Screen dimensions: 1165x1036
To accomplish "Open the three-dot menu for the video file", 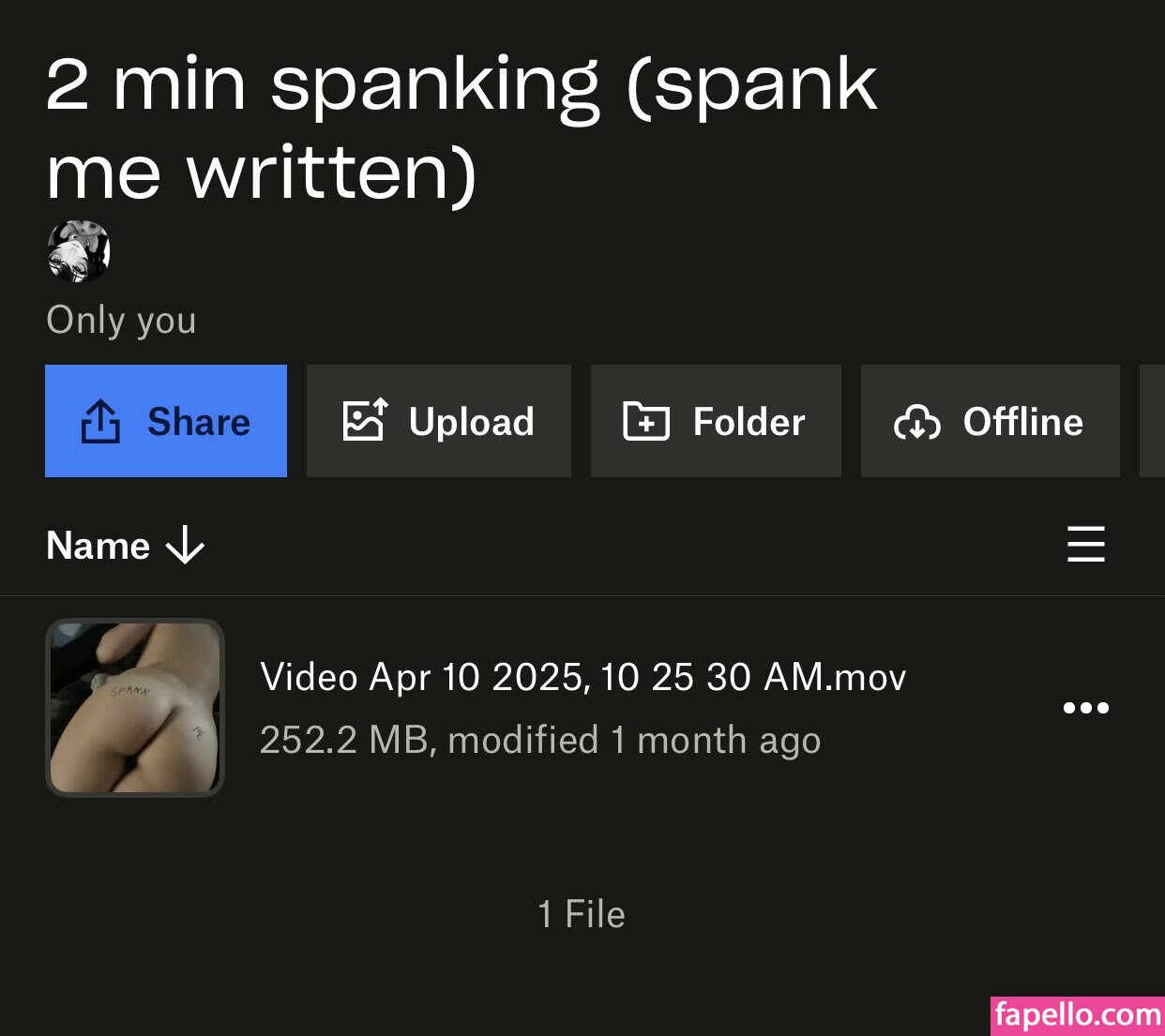I will (1085, 708).
